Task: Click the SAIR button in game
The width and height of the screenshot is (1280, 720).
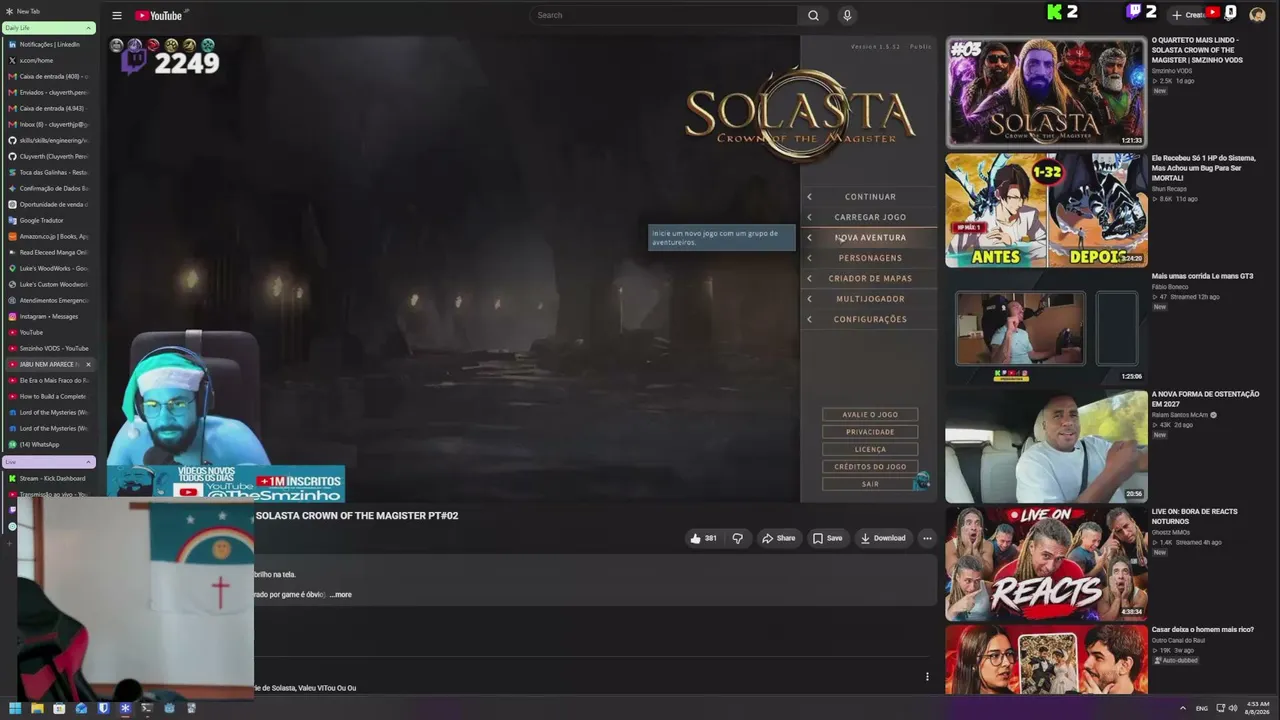Action: (x=870, y=484)
